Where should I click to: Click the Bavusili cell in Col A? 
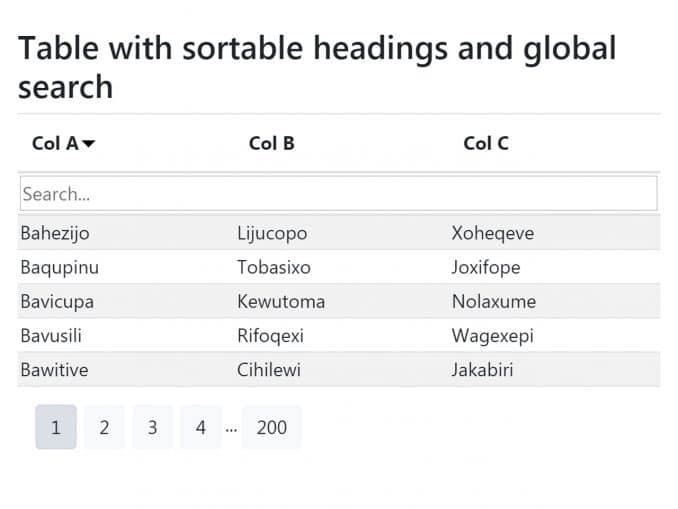[51, 336]
